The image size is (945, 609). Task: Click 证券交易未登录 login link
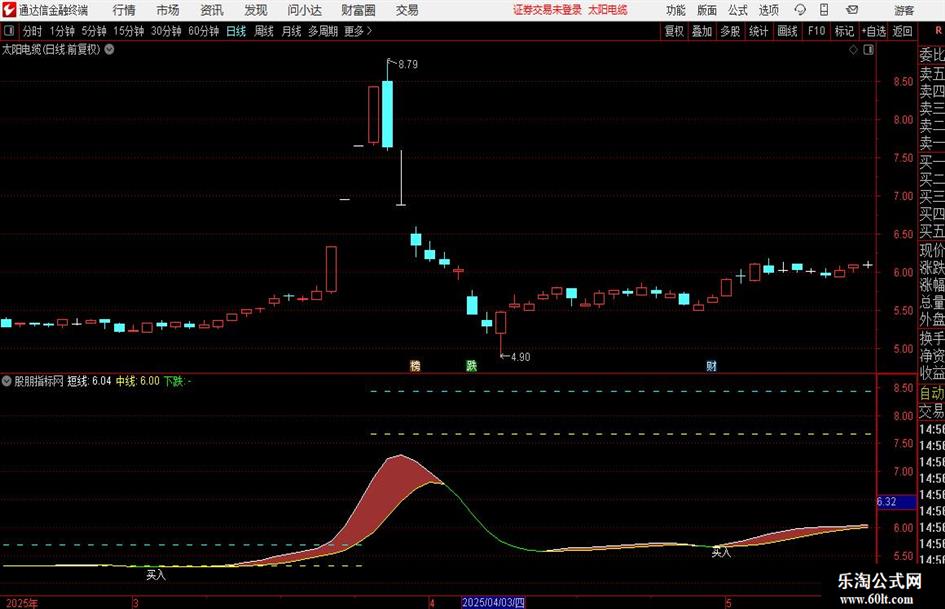click(x=547, y=10)
